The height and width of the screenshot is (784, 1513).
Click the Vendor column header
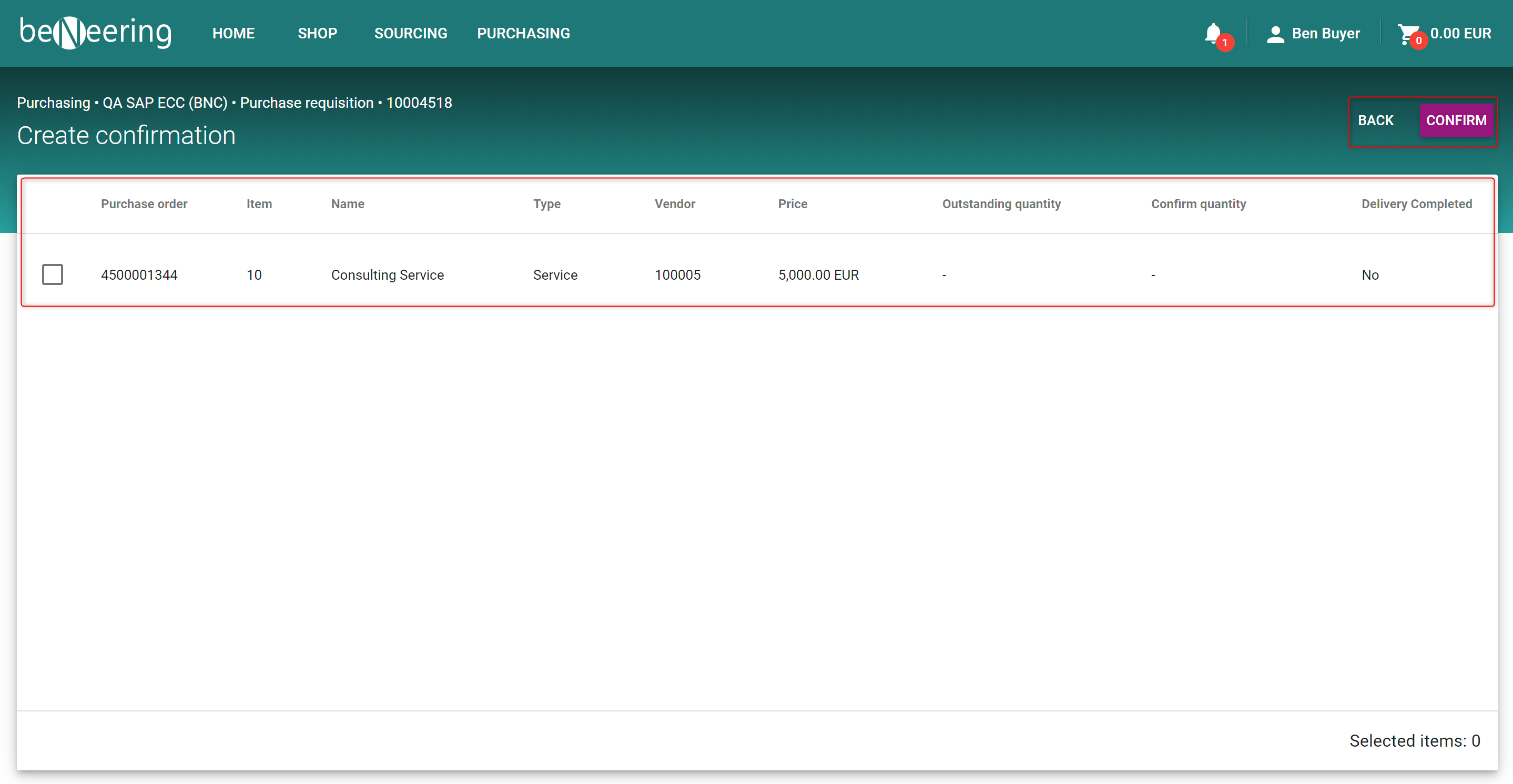pos(674,204)
